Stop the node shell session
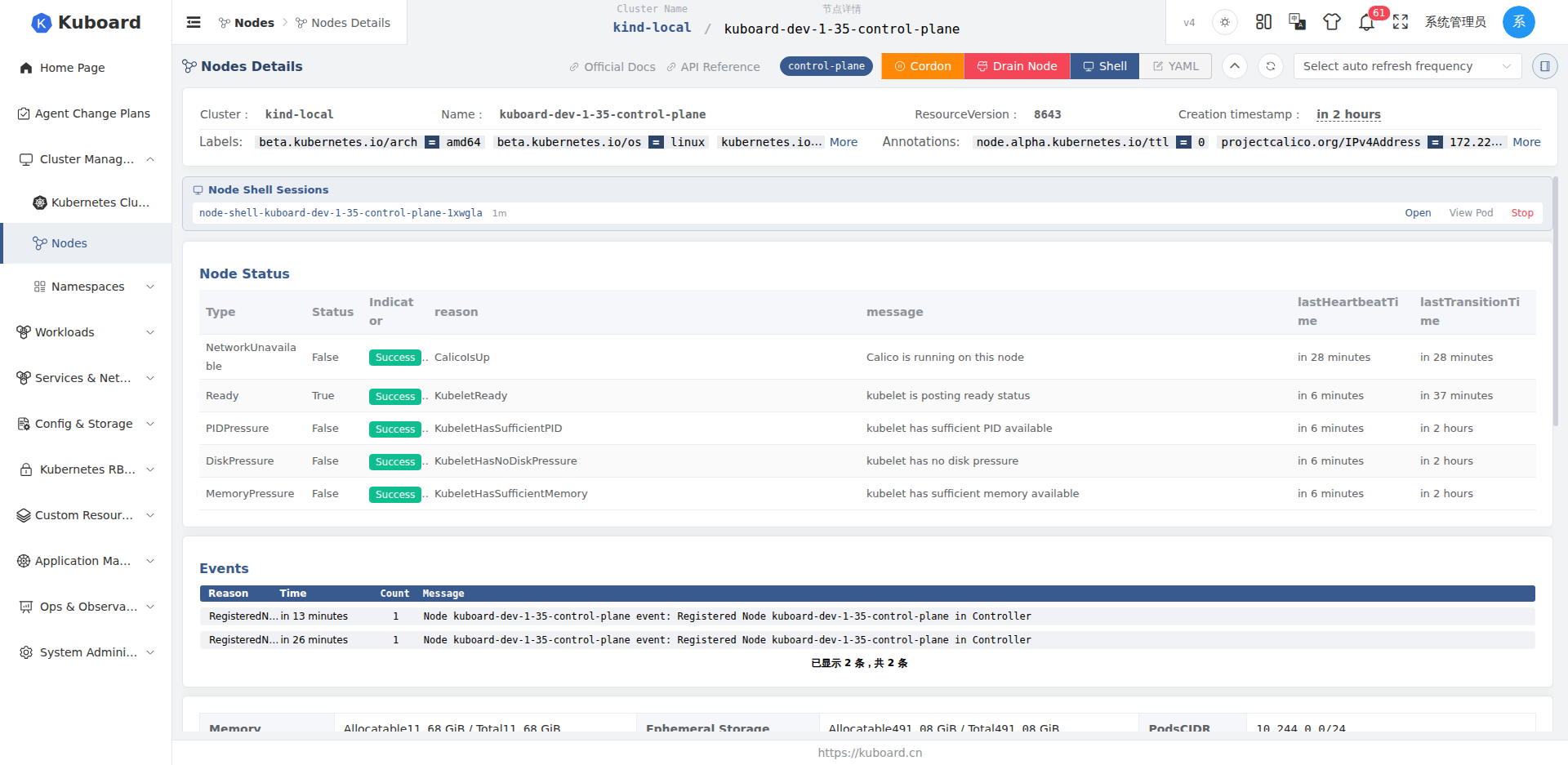The width and height of the screenshot is (1568, 765). point(1522,213)
